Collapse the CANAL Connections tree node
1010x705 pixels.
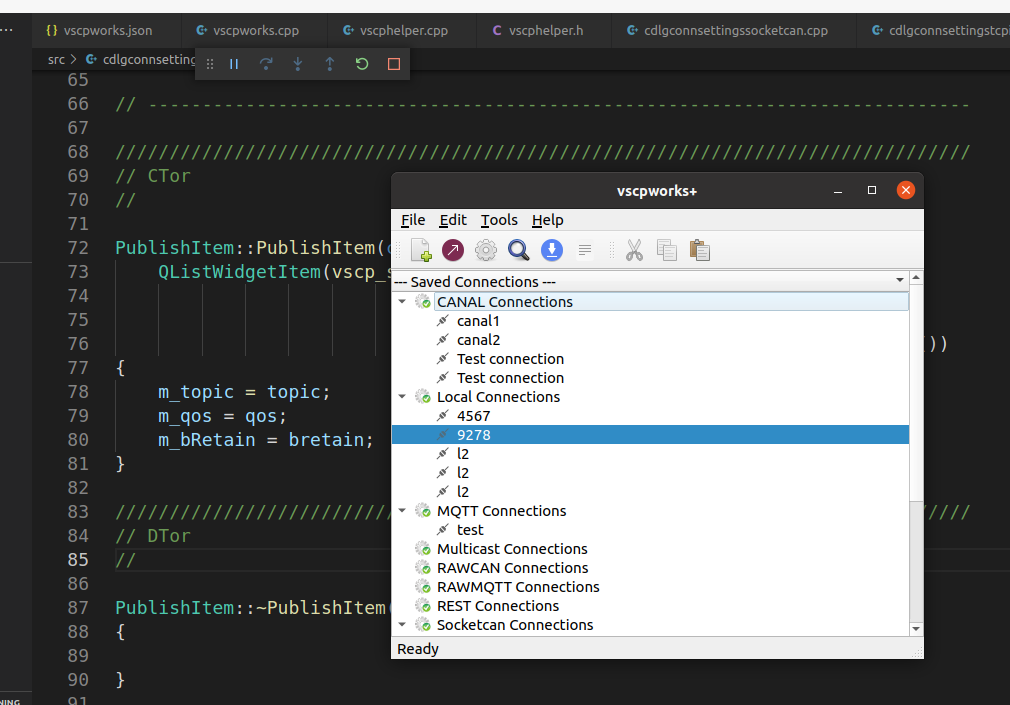(x=402, y=301)
